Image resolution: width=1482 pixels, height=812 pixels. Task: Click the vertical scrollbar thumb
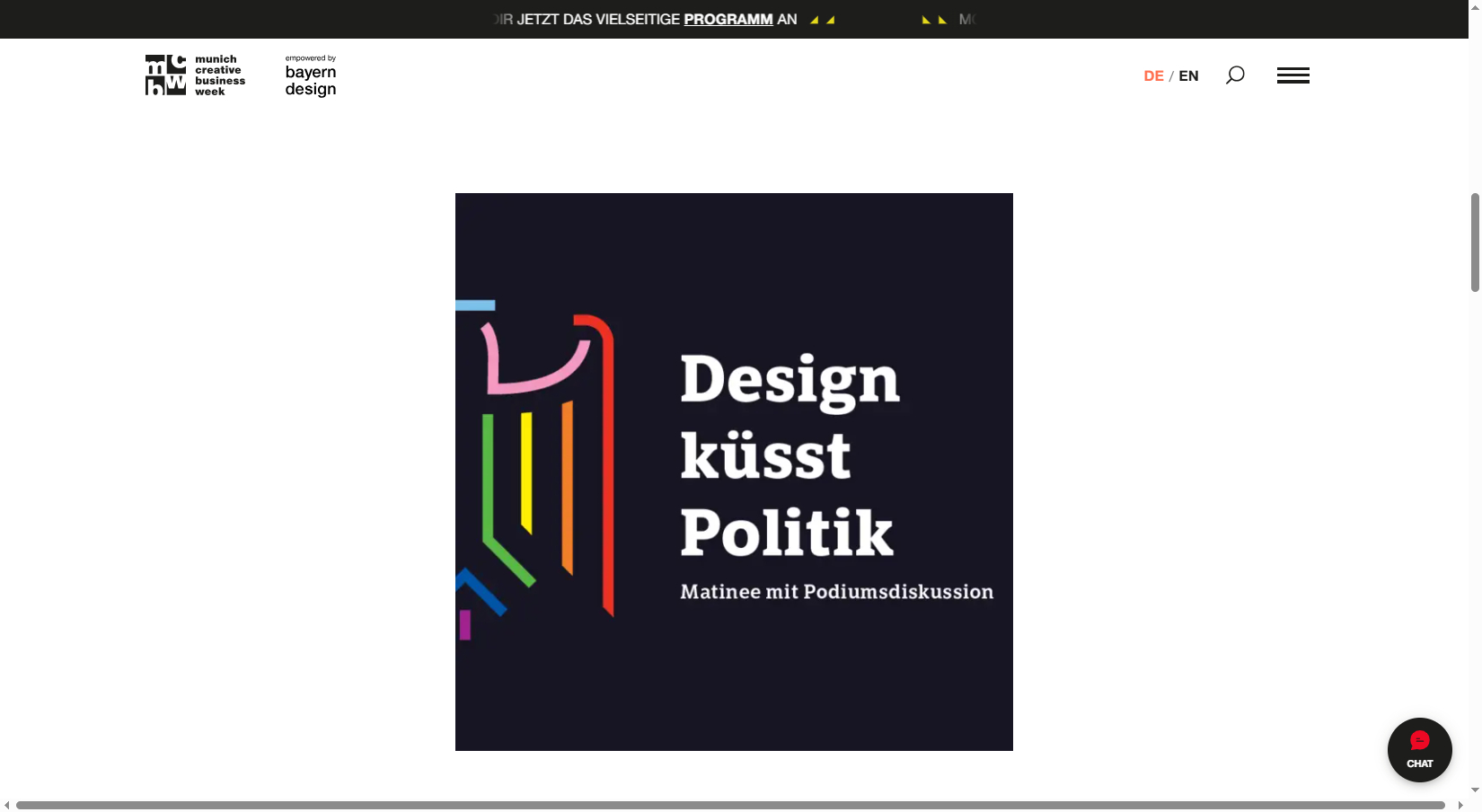point(1475,243)
